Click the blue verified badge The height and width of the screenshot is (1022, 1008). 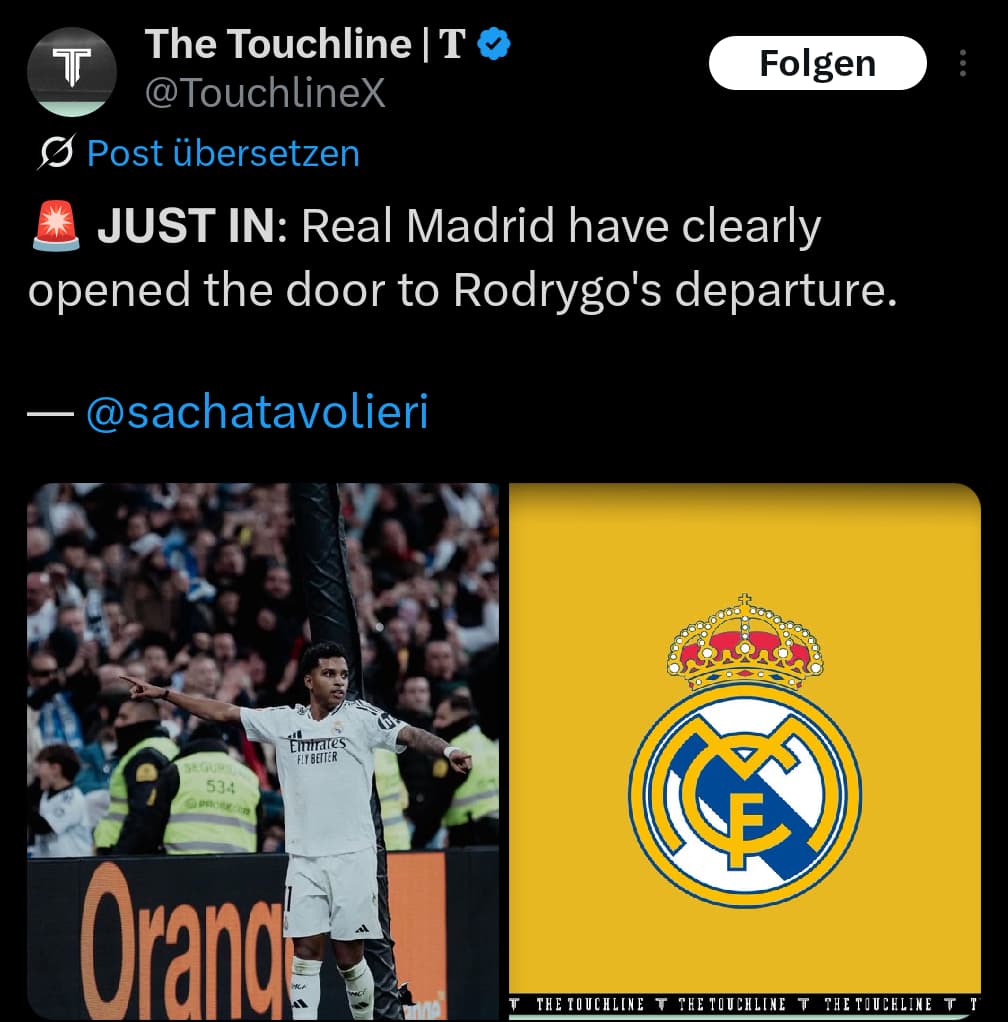(x=494, y=44)
